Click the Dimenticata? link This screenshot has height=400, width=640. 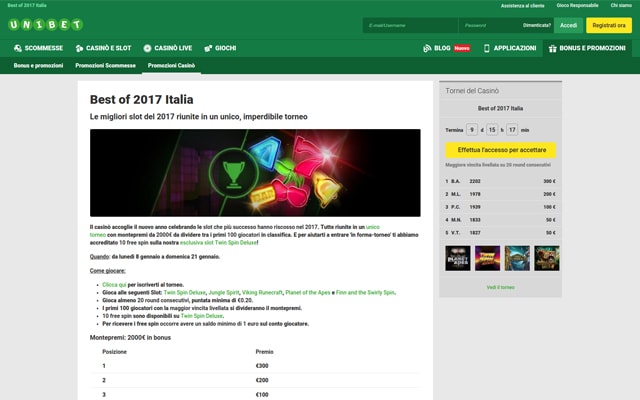pos(537,25)
